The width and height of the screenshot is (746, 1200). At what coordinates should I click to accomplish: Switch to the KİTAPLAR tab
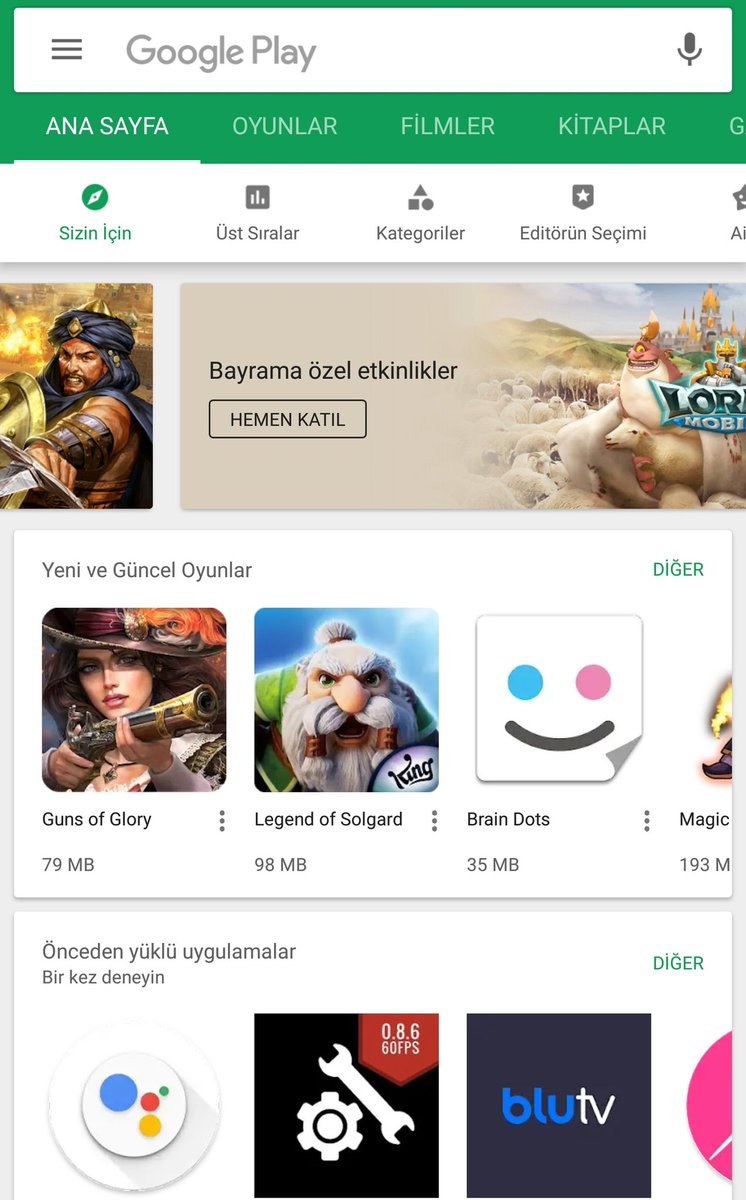(612, 126)
